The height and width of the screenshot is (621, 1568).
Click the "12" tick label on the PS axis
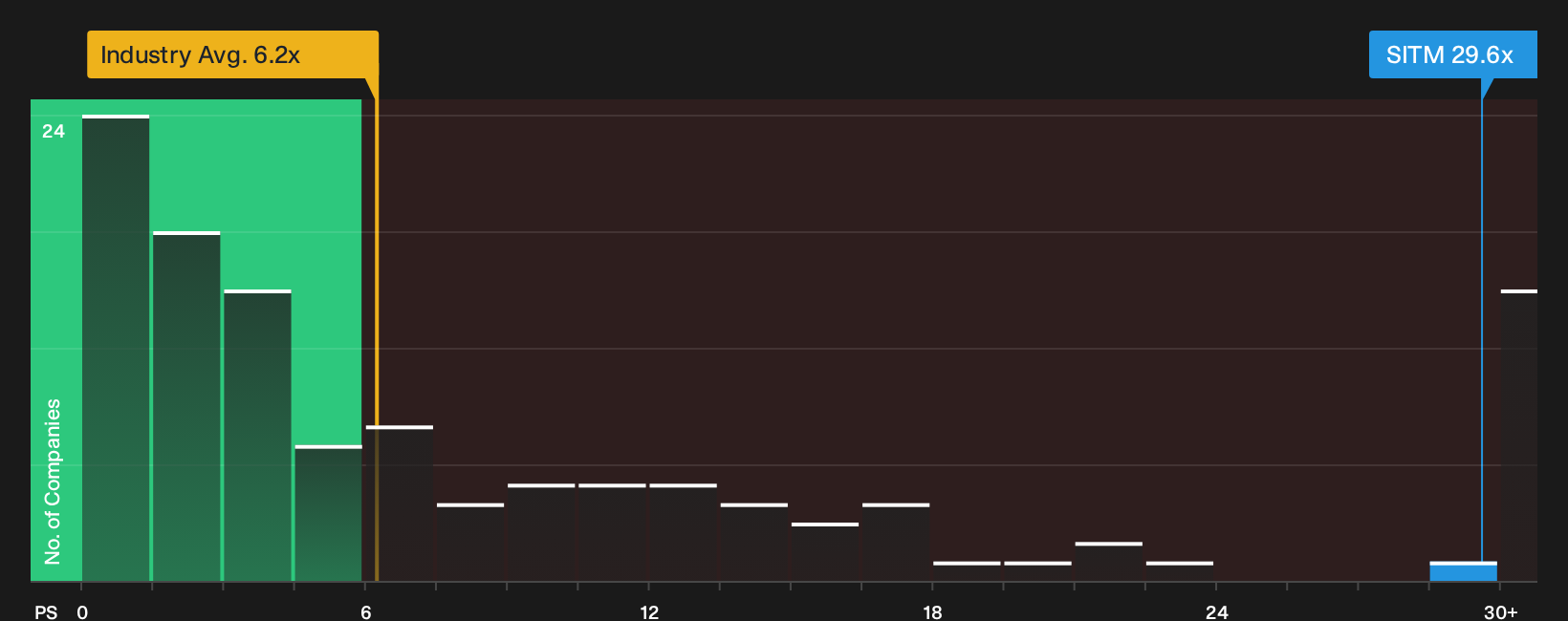point(649,612)
